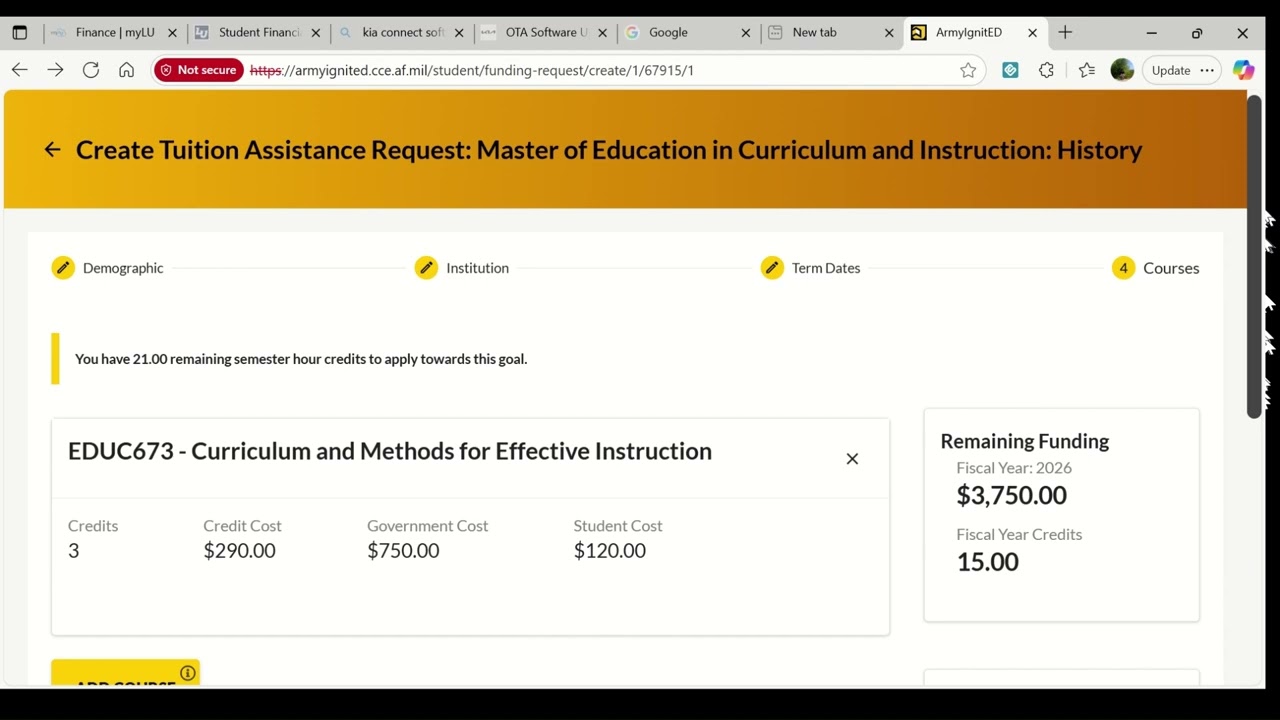Open the teal extension icon beside favorites star
Screen dimensions: 1280x720
coord(1010,70)
